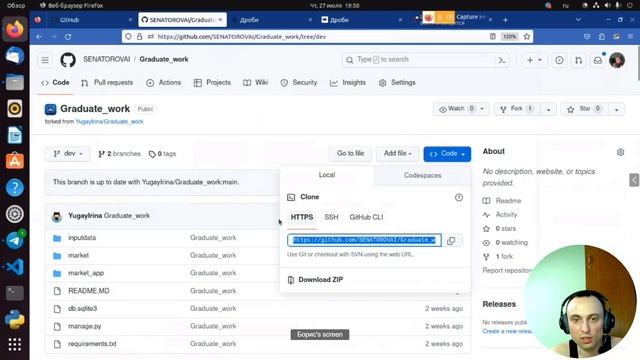Screen dimensions: 640x360
Task: Open the inputdata folder
Action: pyautogui.click(x=82, y=238)
